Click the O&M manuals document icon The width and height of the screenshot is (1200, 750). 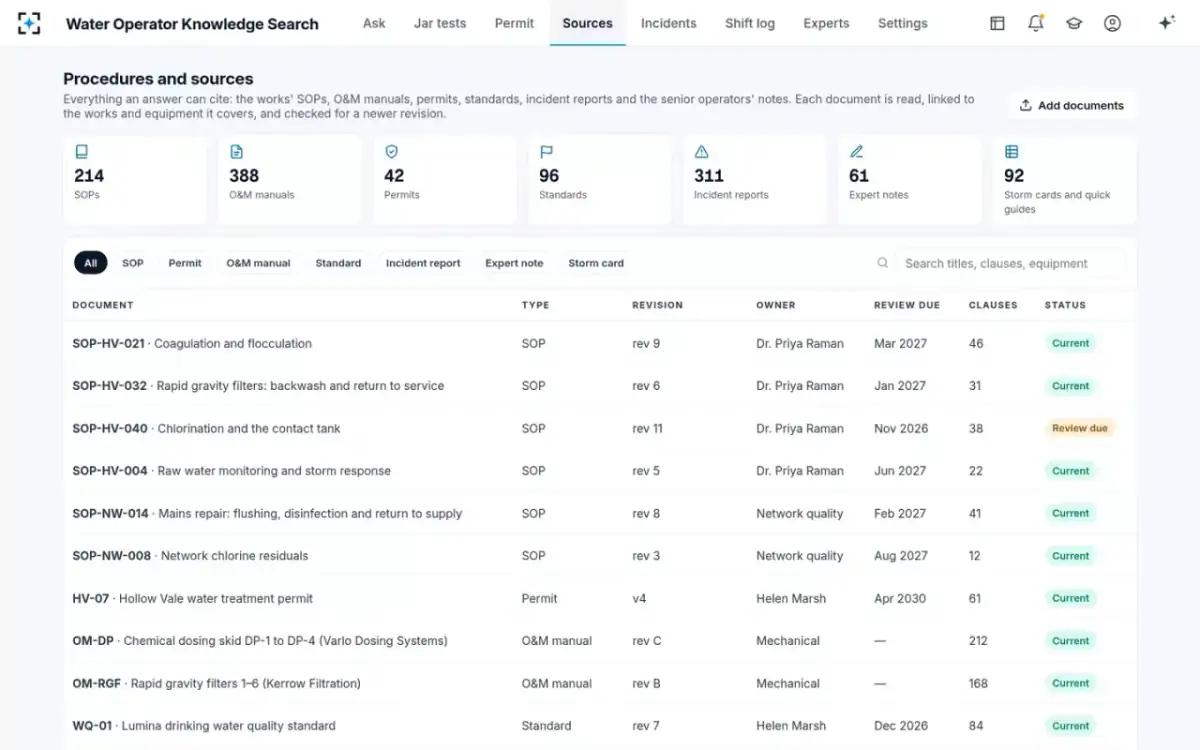tap(237, 152)
